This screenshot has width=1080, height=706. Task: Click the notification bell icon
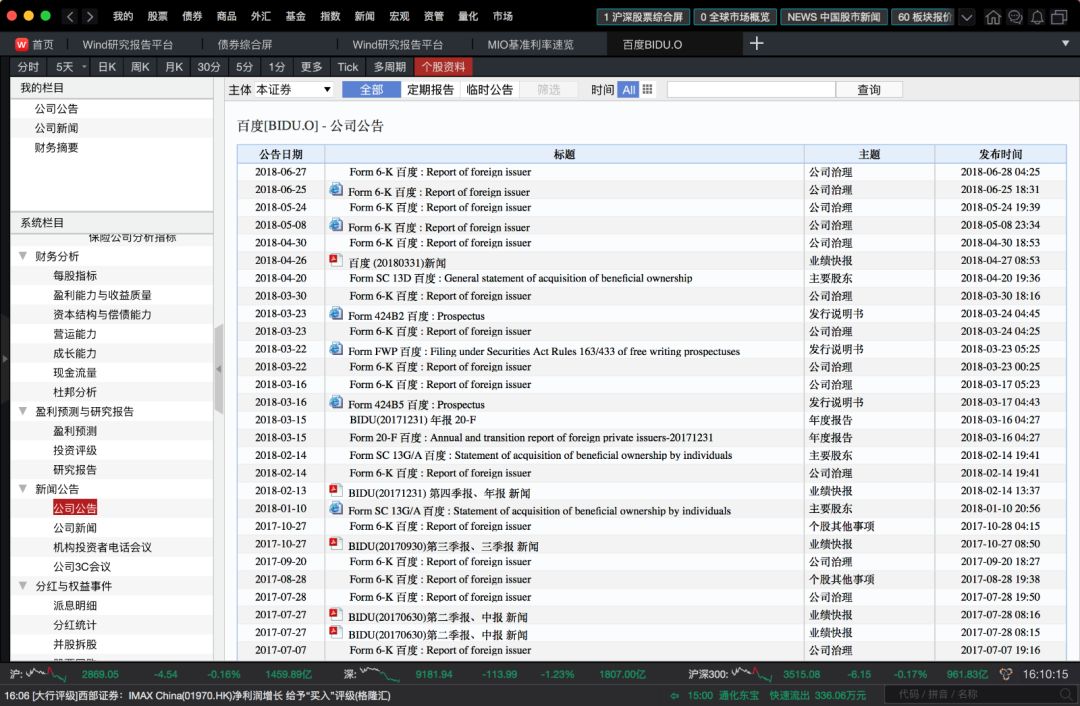(1037, 17)
